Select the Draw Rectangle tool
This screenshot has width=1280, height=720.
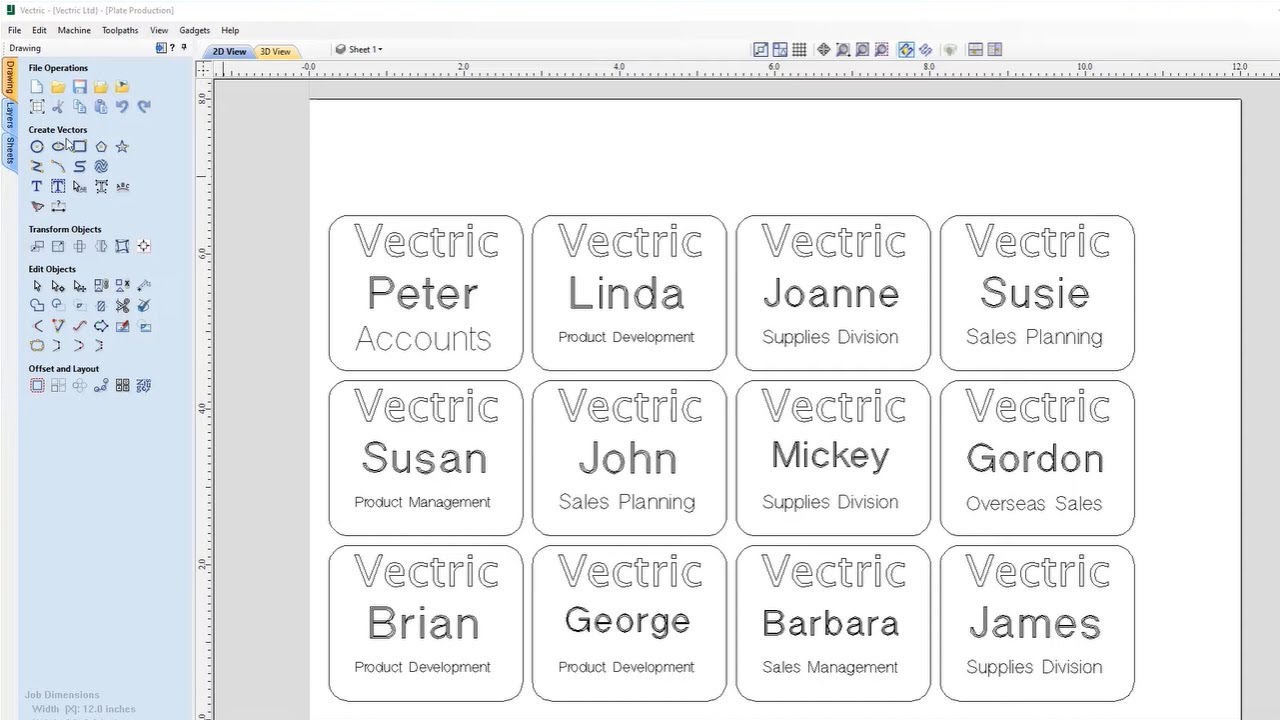79,146
